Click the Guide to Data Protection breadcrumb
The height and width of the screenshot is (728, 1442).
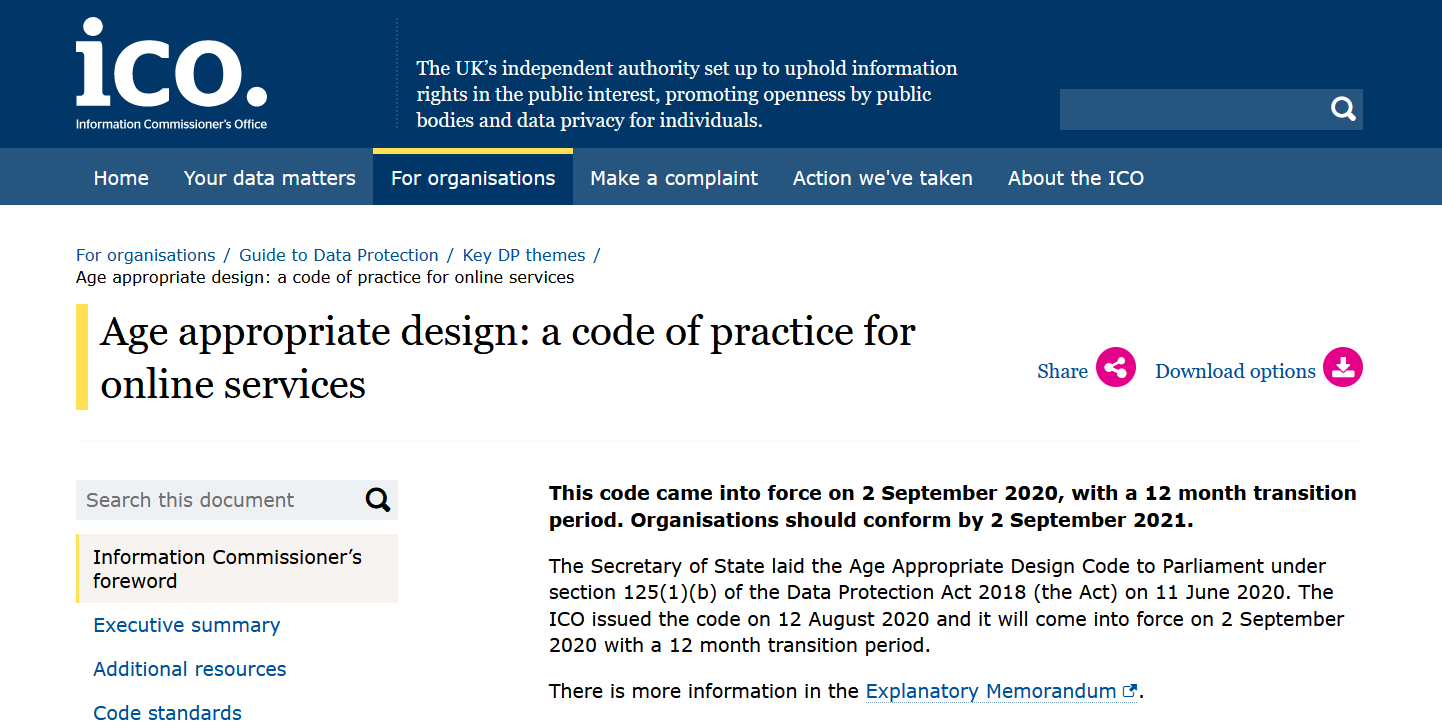[x=339, y=255]
